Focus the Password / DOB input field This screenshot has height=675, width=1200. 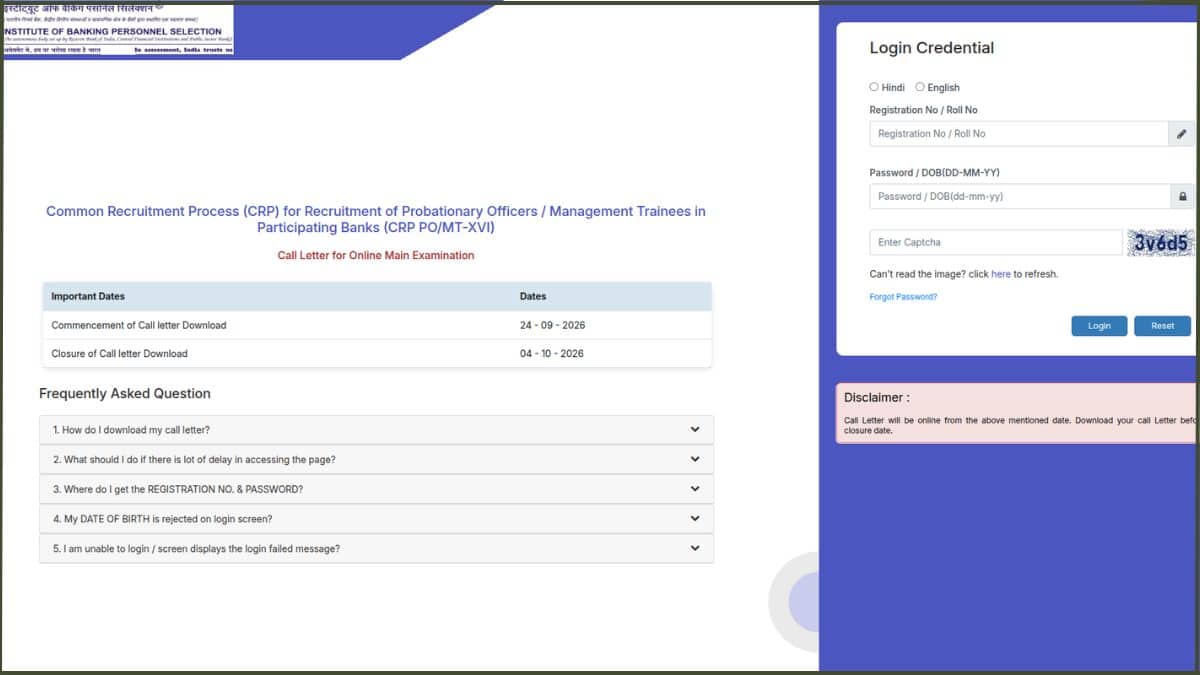[1018, 197]
